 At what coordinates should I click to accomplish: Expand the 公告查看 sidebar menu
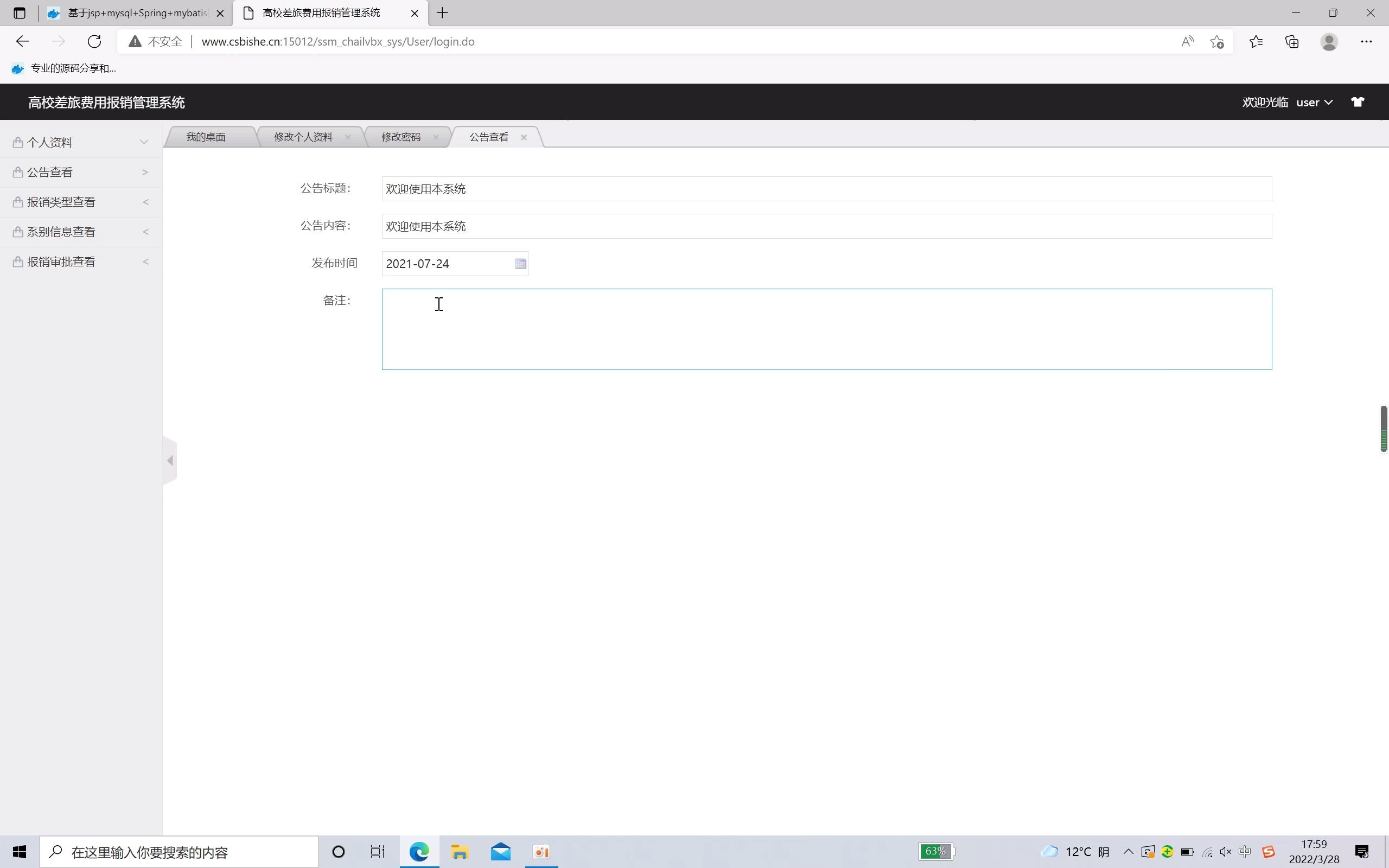tap(80, 172)
